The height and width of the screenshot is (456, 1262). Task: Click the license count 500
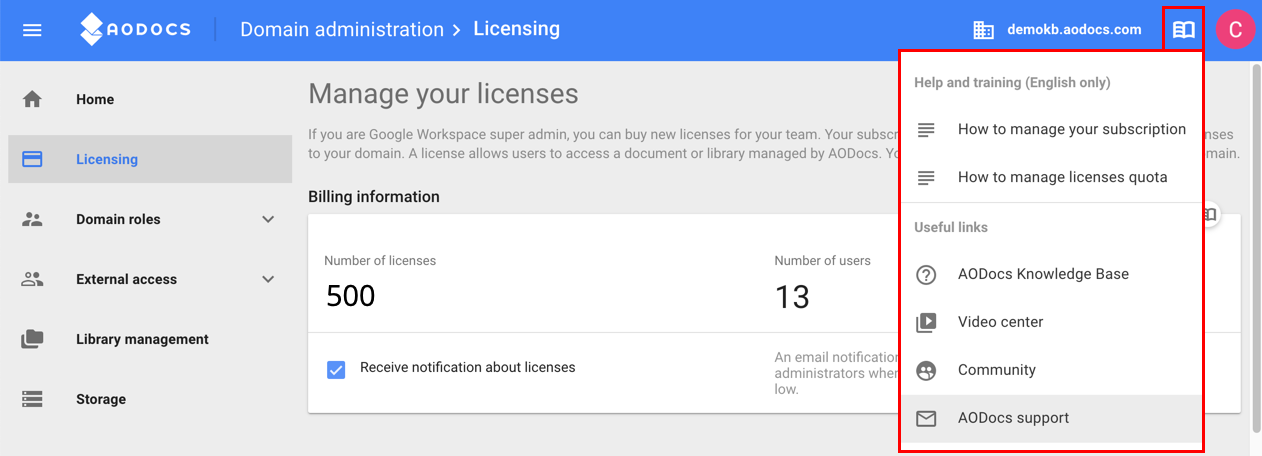pos(351,296)
